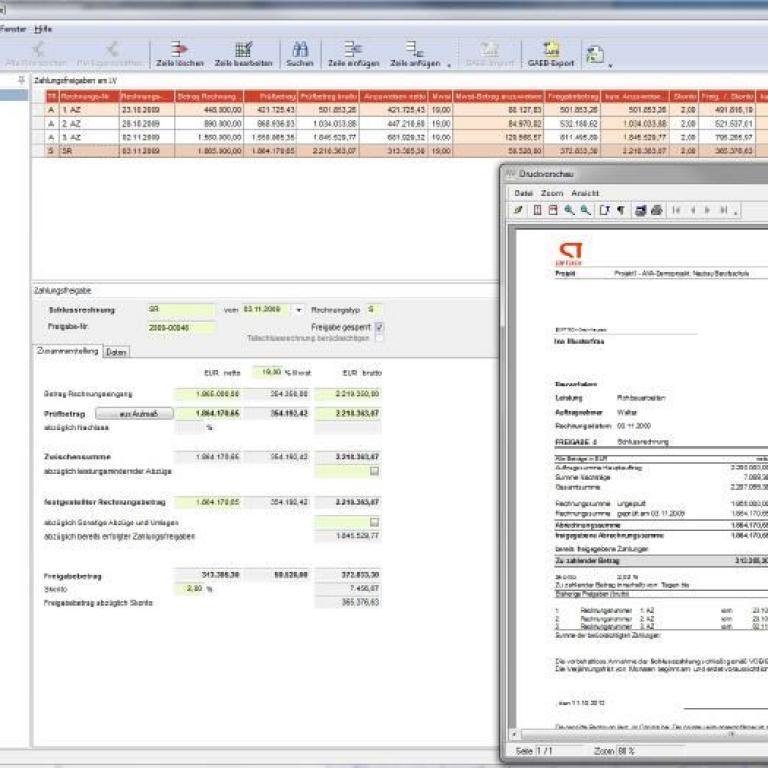Click the abzüglich Nachlass percent field
Screen dimensions: 768x768
pyautogui.click(x=189, y=428)
